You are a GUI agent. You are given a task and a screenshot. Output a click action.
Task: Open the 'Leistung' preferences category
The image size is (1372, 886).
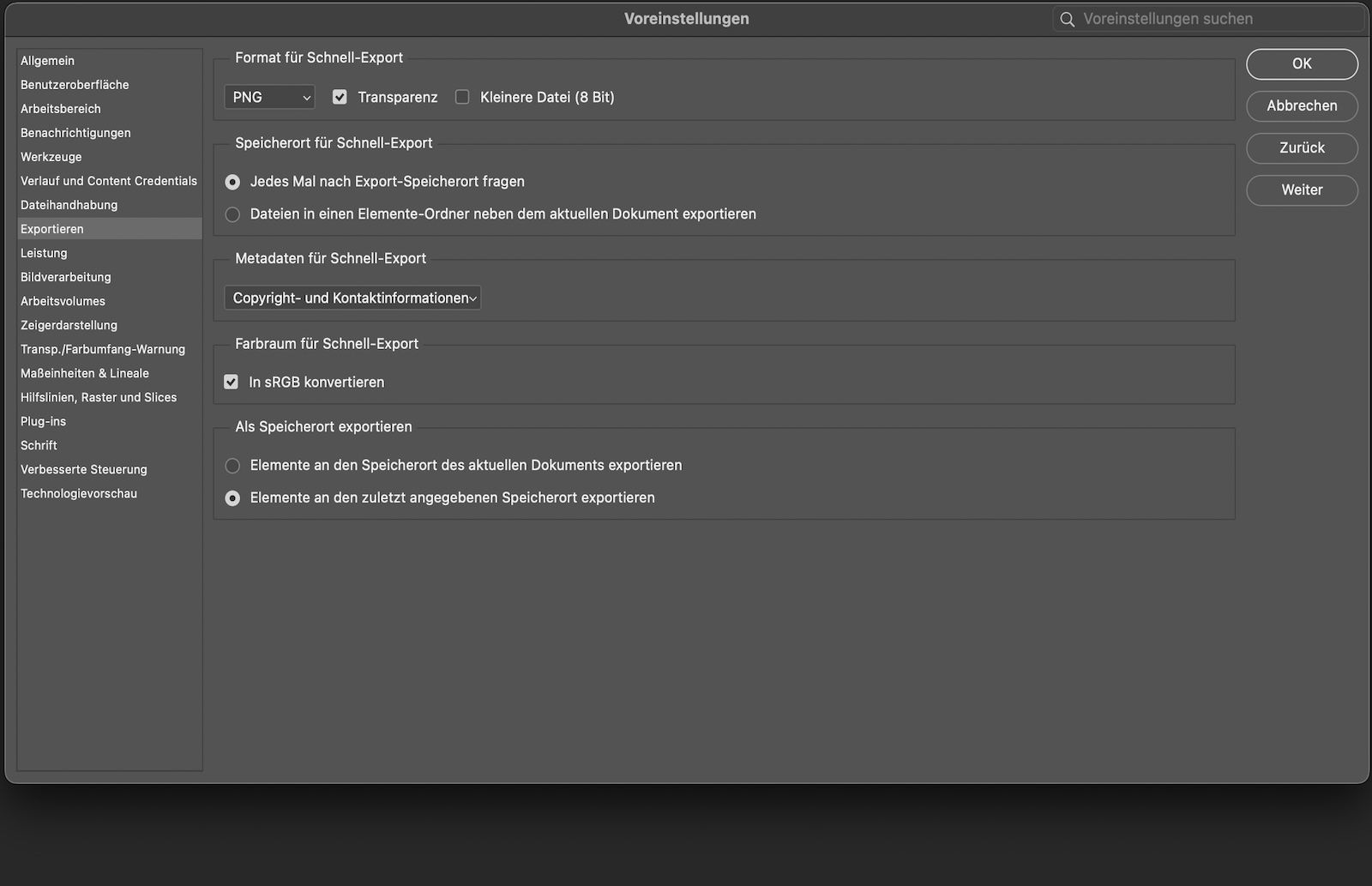[44, 253]
